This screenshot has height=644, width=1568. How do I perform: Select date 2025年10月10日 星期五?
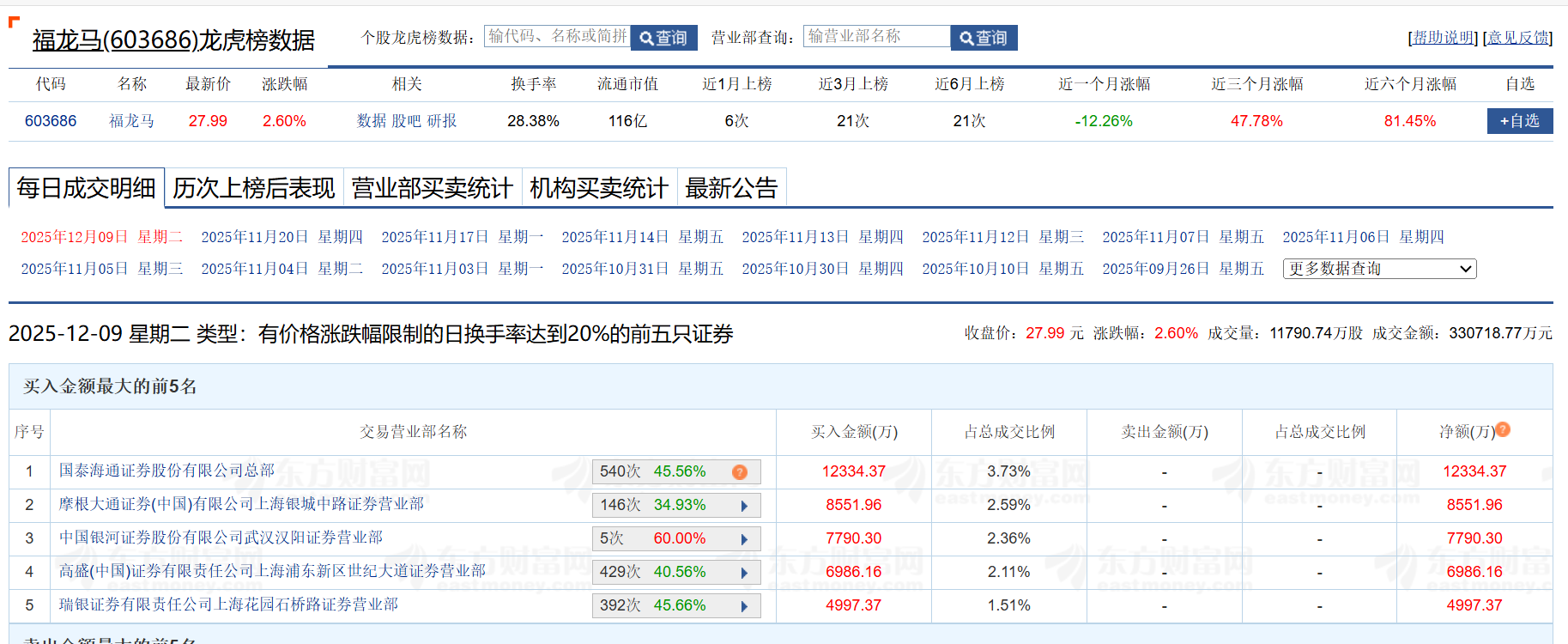(x=1003, y=269)
